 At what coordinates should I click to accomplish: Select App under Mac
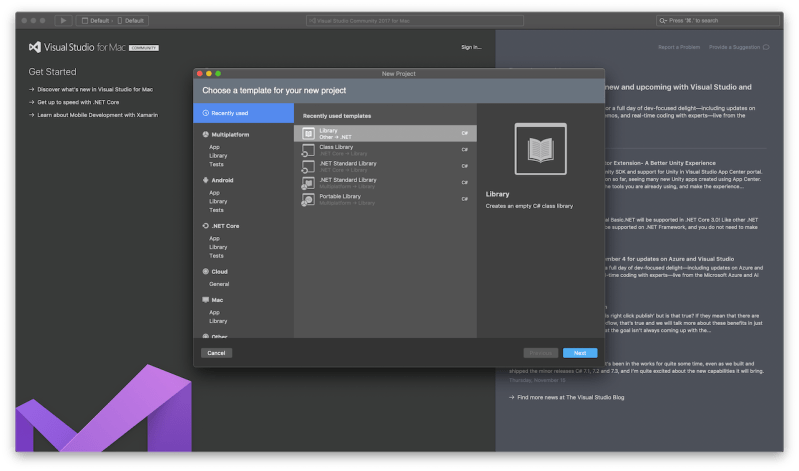coord(215,312)
